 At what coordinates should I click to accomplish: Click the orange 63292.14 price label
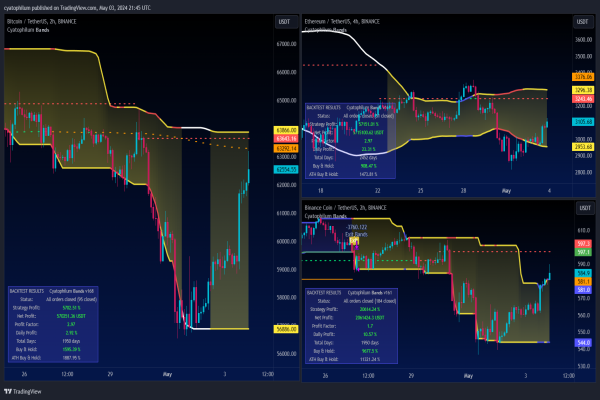(x=286, y=148)
